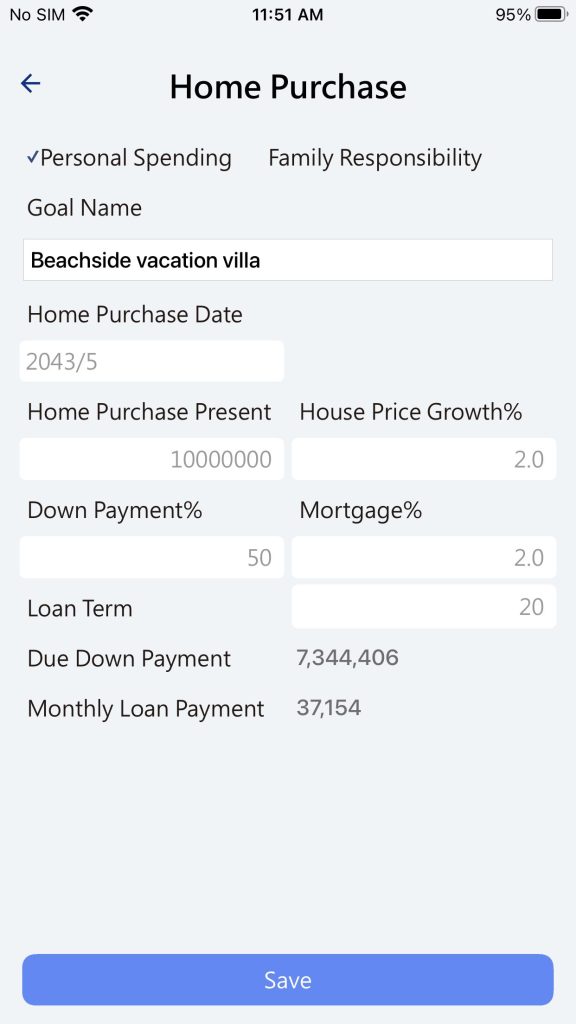Change the Loan Term value
The width and height of the screenshot is (576, 1024).
[424, 607]
